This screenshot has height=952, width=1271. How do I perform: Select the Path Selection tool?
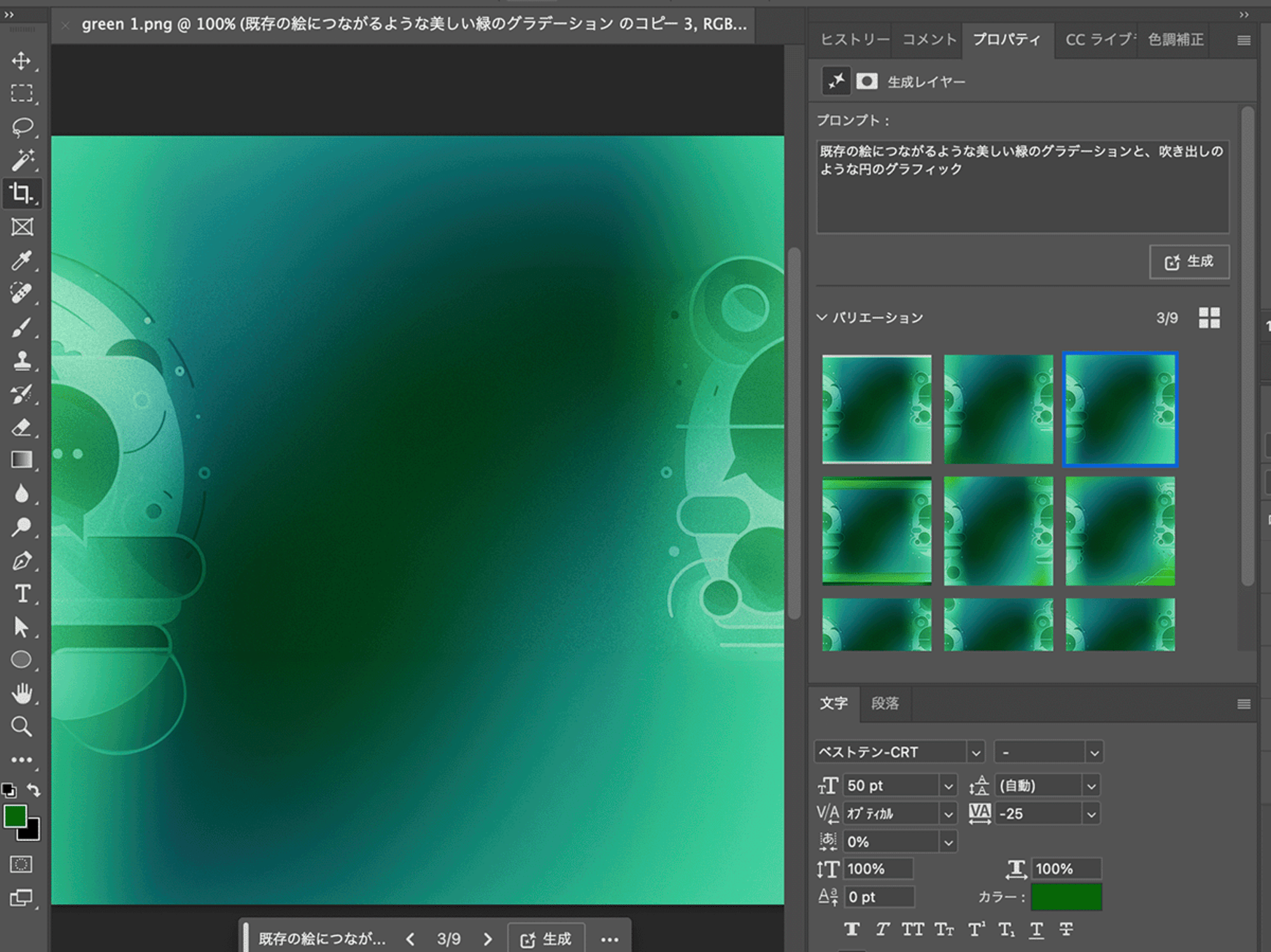pyautogui.click(x=22, y=627)
